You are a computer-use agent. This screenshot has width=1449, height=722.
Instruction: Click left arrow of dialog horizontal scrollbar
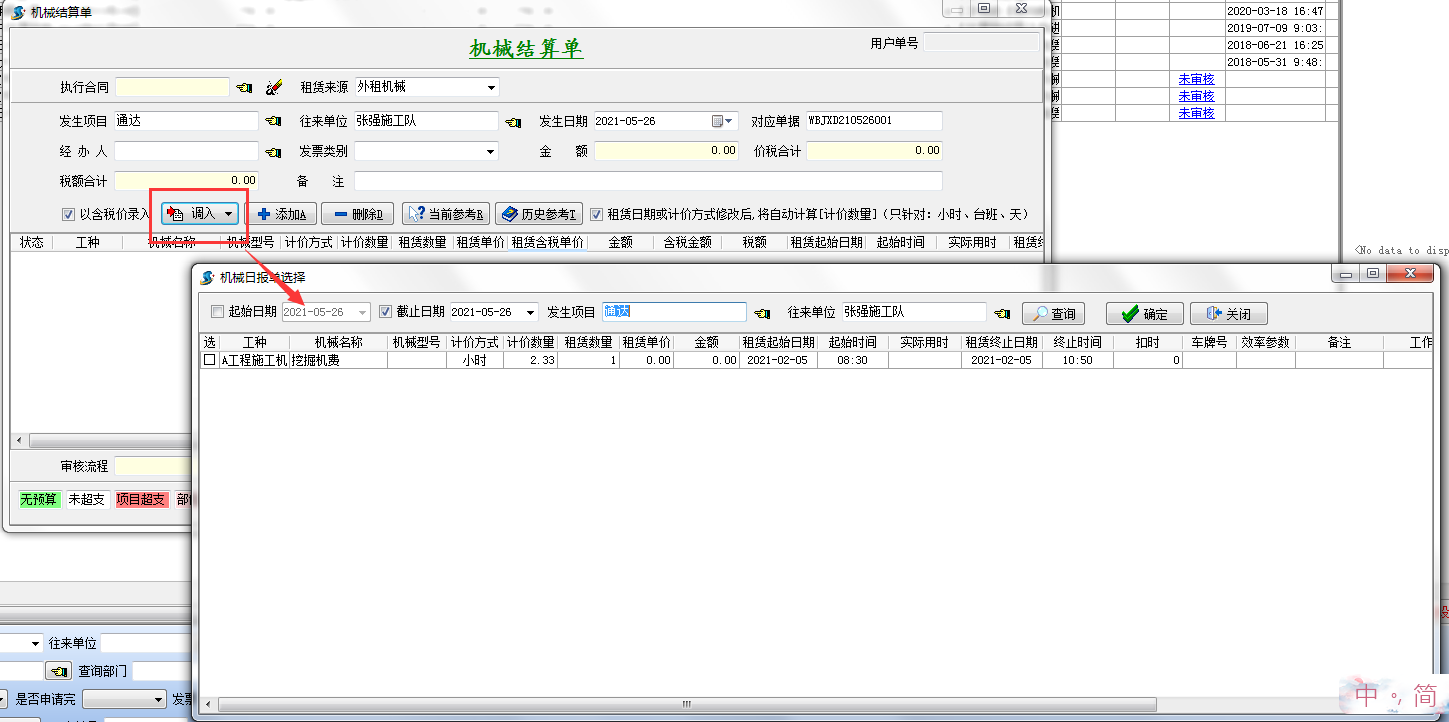pyautogui.click(x=207, y=705)
